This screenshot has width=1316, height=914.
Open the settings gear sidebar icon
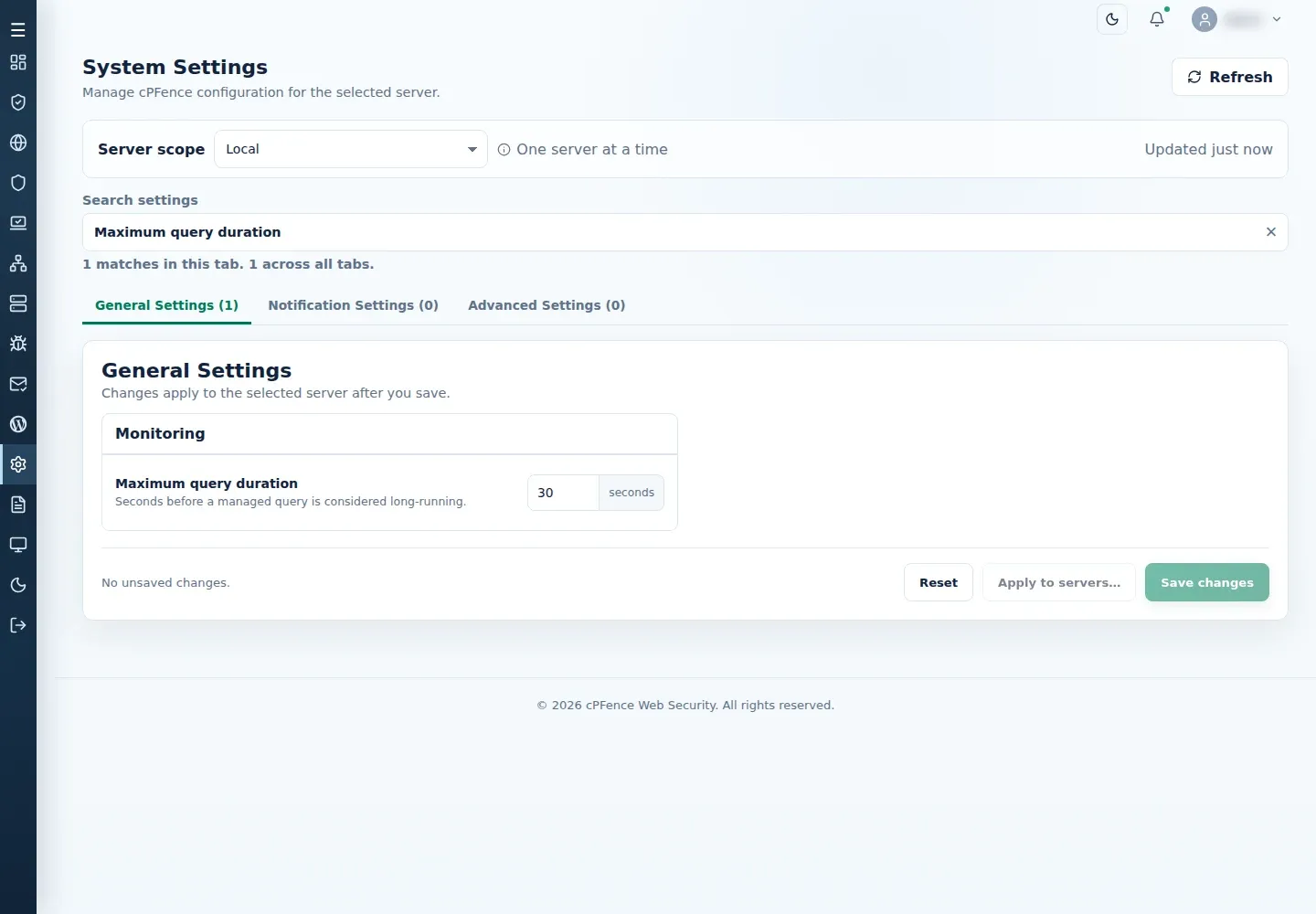[x=18, y=464]
